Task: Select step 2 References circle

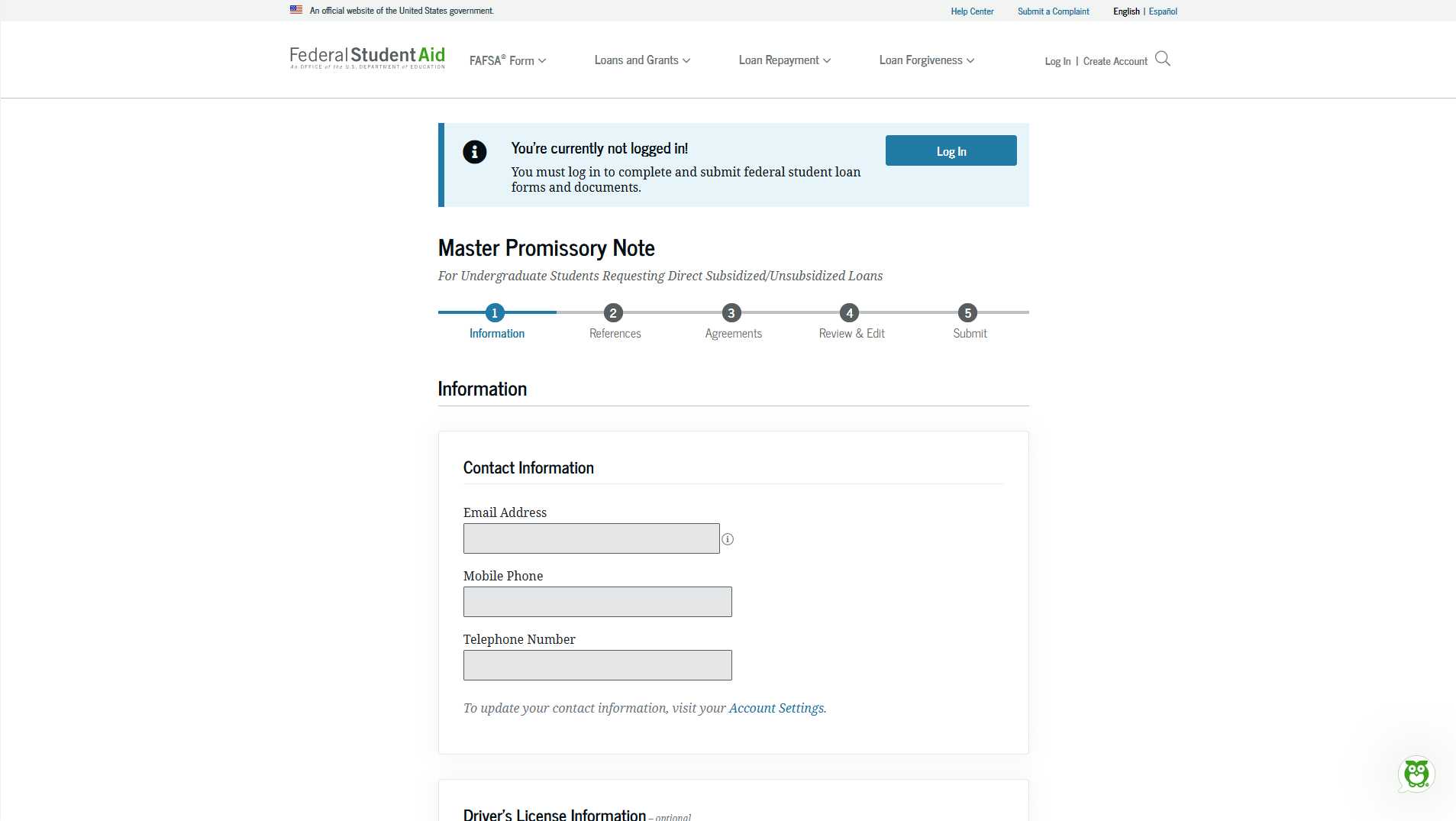Action: pyautogui.click(x=613, y=313)
